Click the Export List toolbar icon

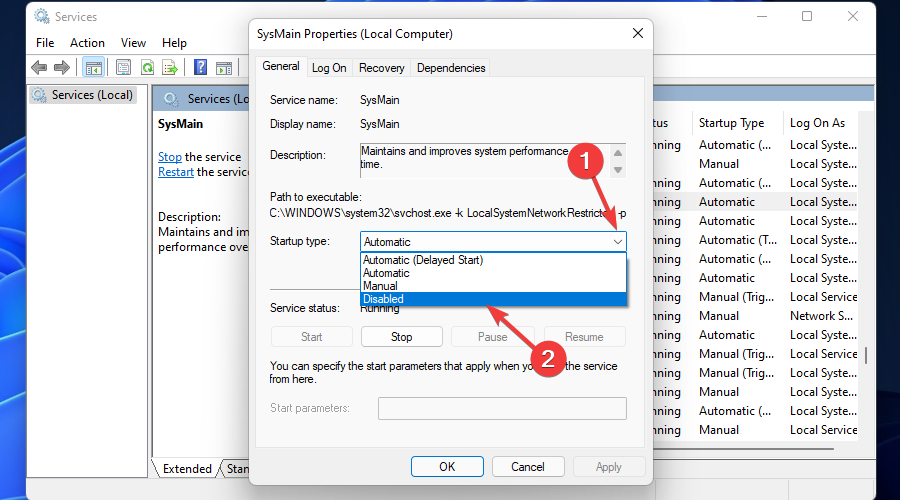click(x=170, y=68)
